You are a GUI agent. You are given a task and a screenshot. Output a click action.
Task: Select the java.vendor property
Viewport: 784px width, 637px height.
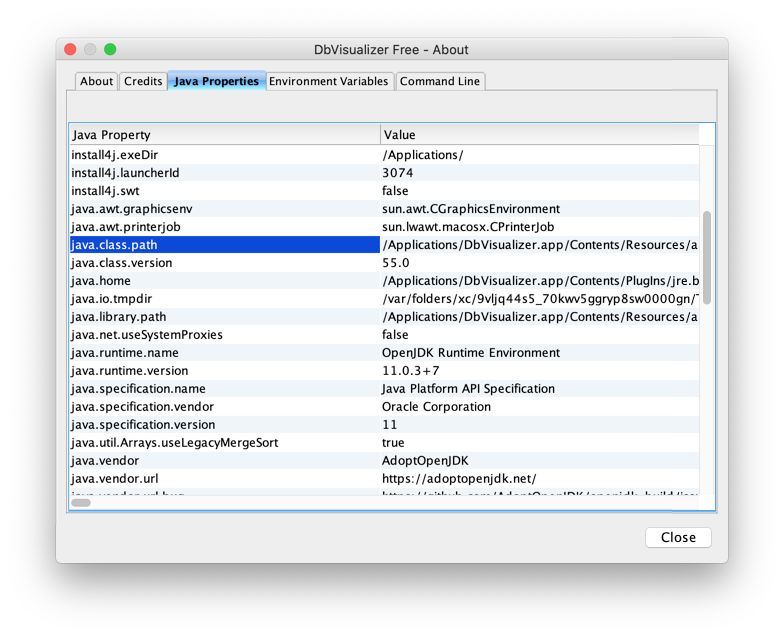[224, 461]
